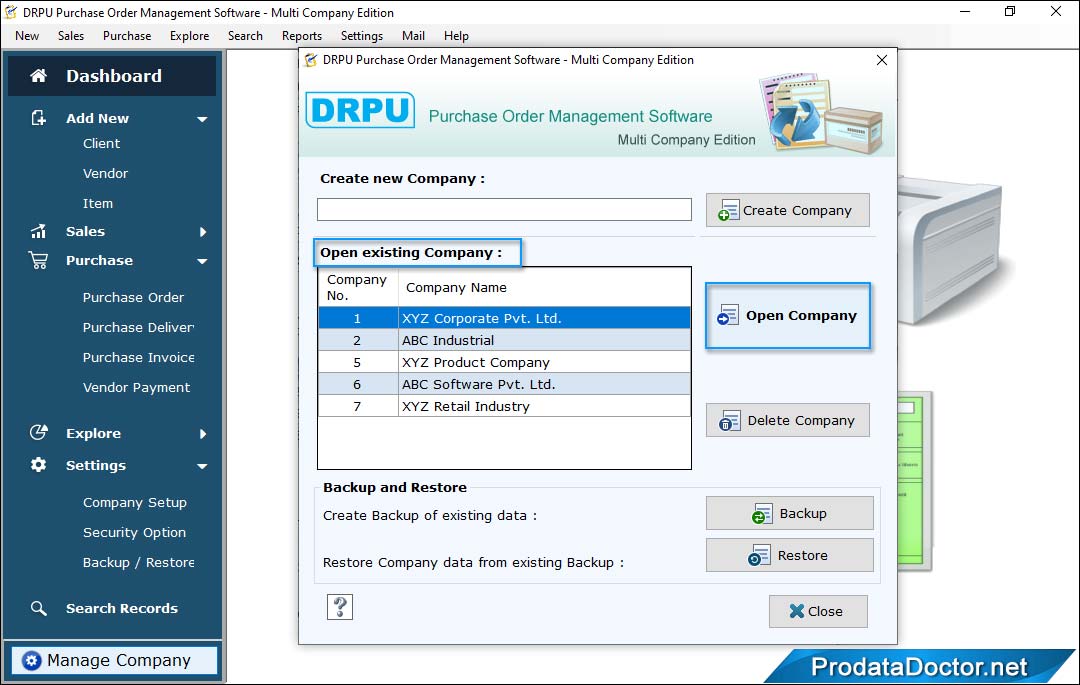Click the Restore button
The image size is (1080, 685).
click(x=789, y=555)
